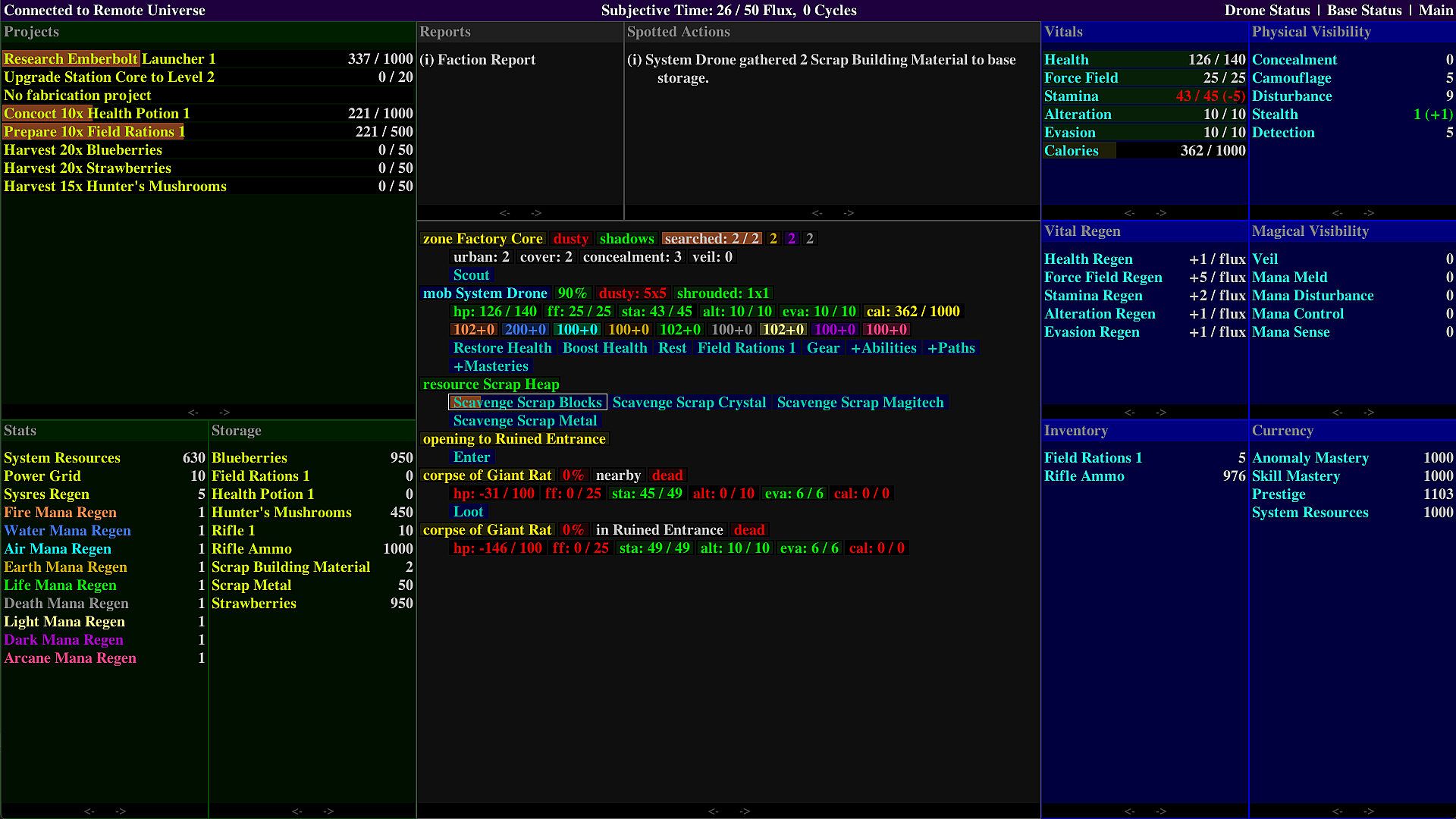Click Enter for the Ruined Entrance
1456x819 pixels.
[x=471, y=457]
